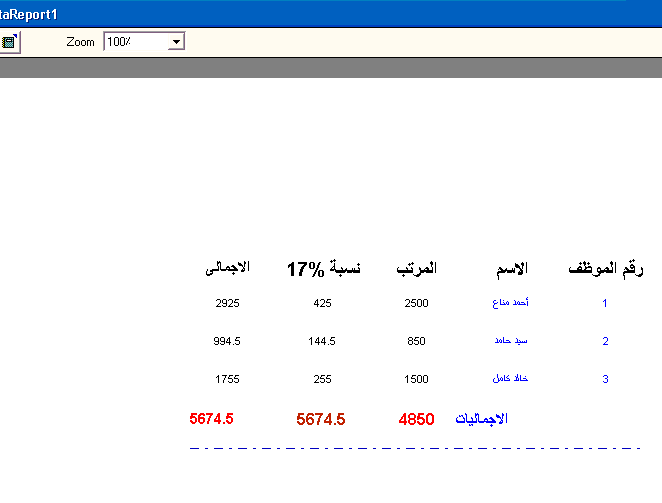Click the DataReport1 window title
This screenshot has height=503, width=662.
(x=28, y=14)
